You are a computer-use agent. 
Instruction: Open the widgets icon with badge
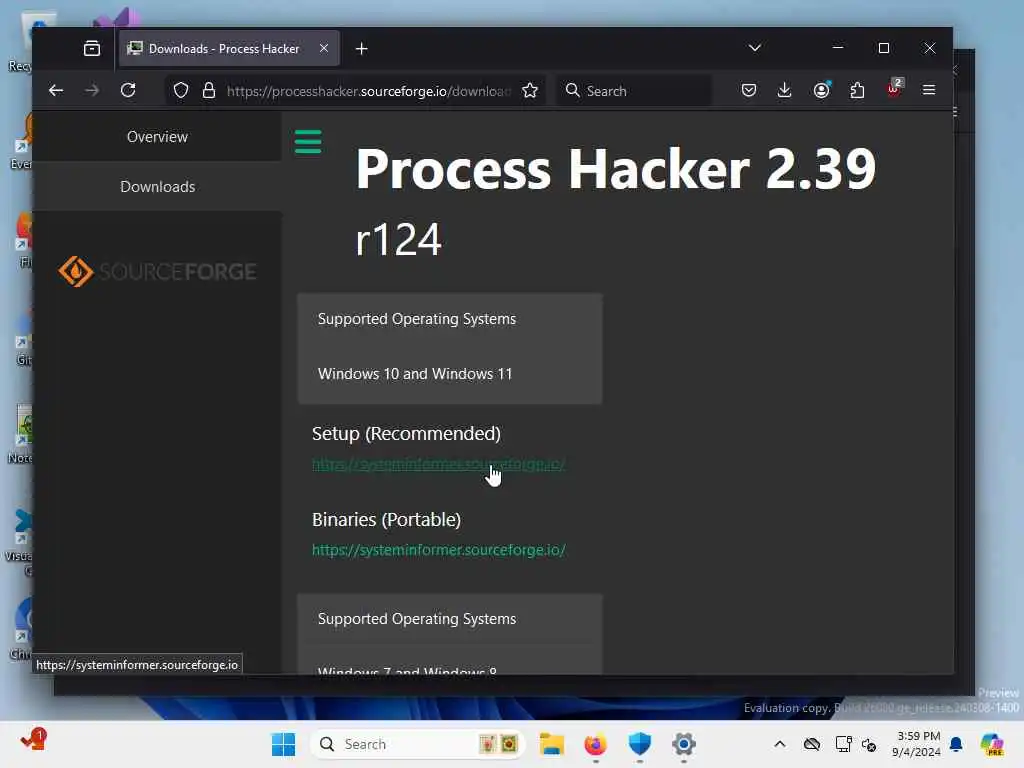33,739
